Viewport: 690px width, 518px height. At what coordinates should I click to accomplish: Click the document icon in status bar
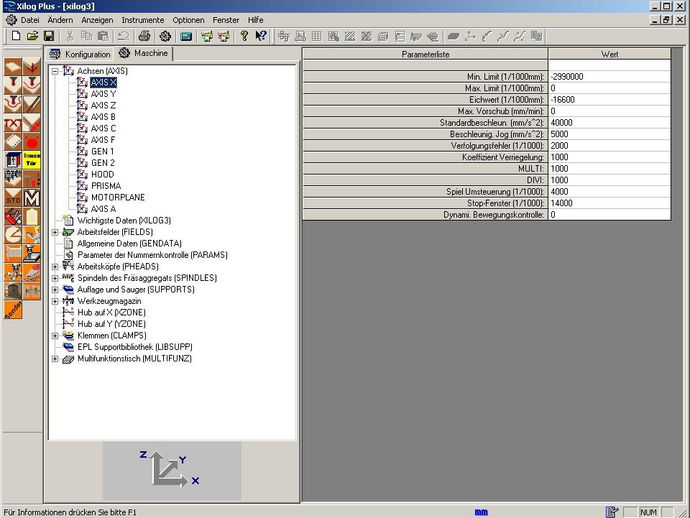tap(612, 512)
